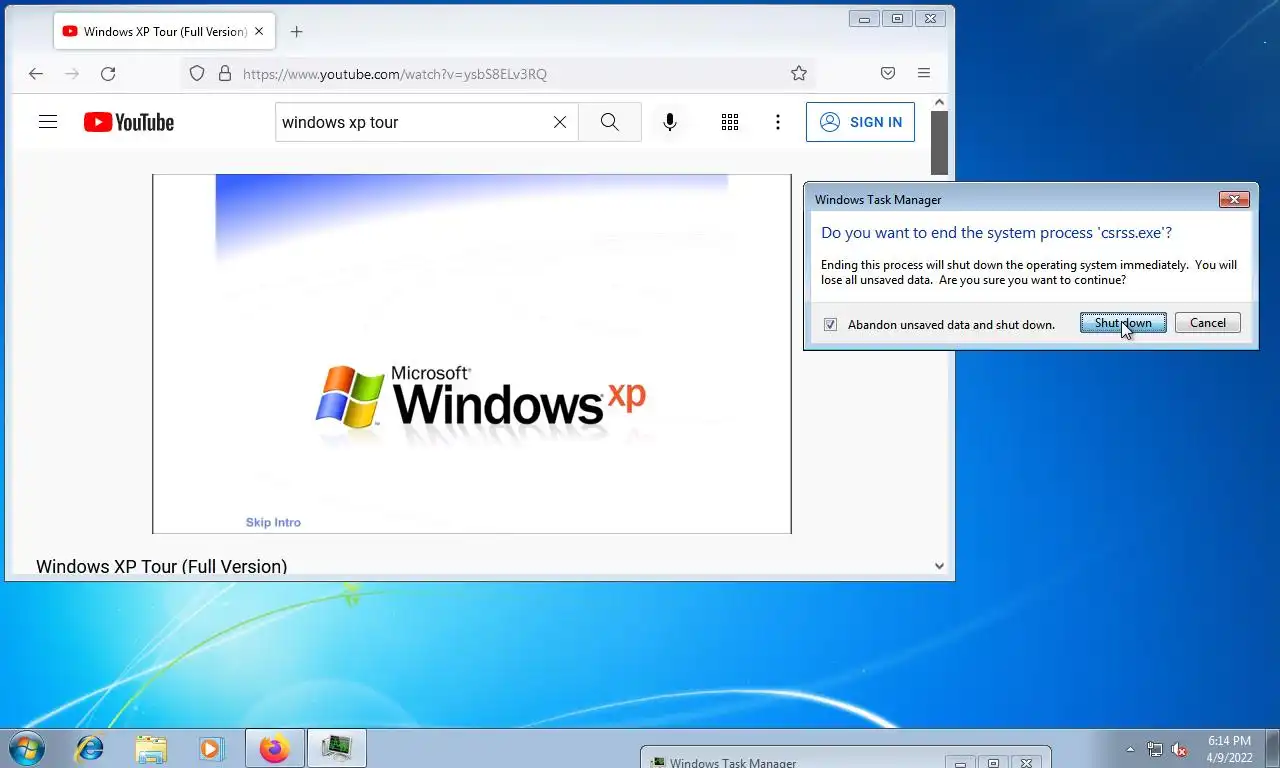Click the SIGN IN button
This screenshot has height=768, width=1280.
point(860,122)
